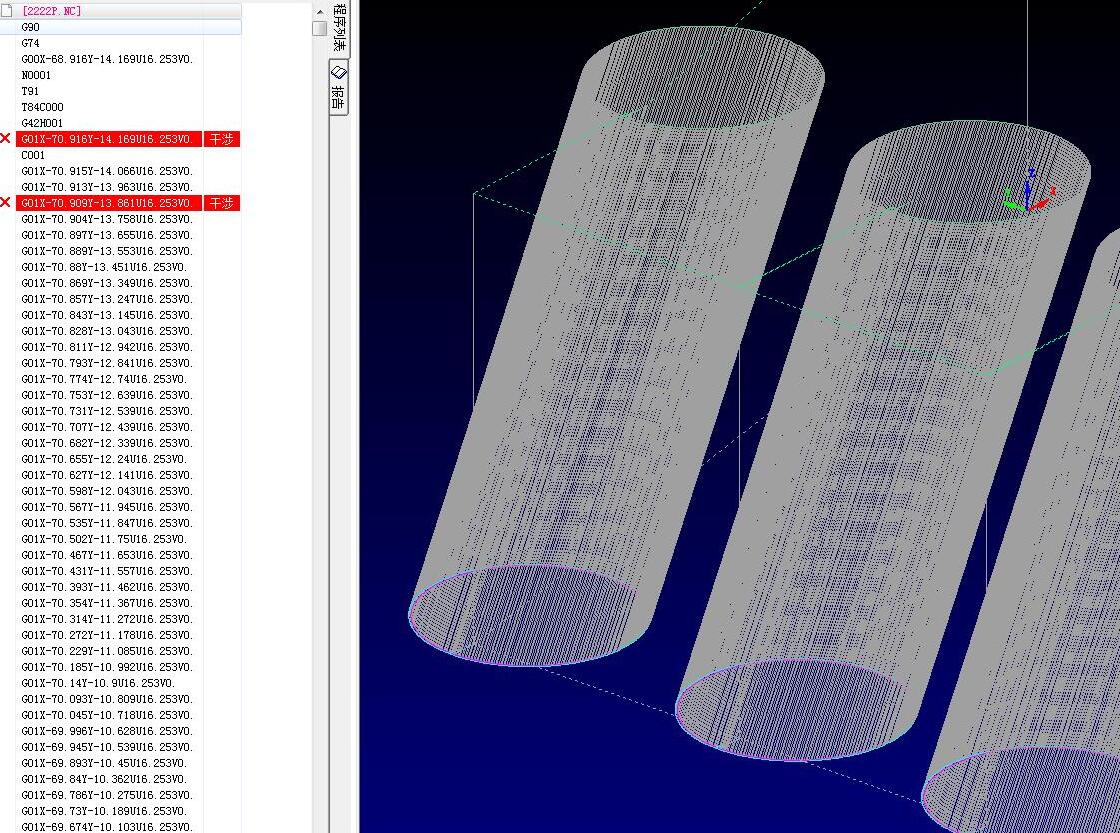Select the G01X-70.88Y-13.451 line

(x=104, y=267)
